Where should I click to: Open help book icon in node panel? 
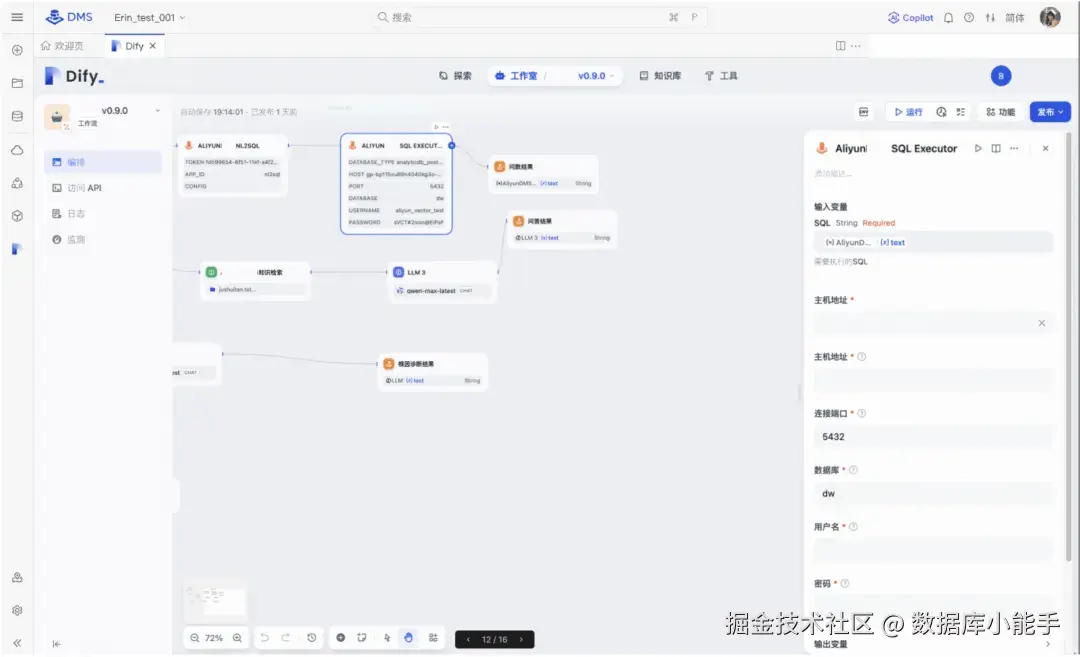pyautogui.click(x=996, y=148)
